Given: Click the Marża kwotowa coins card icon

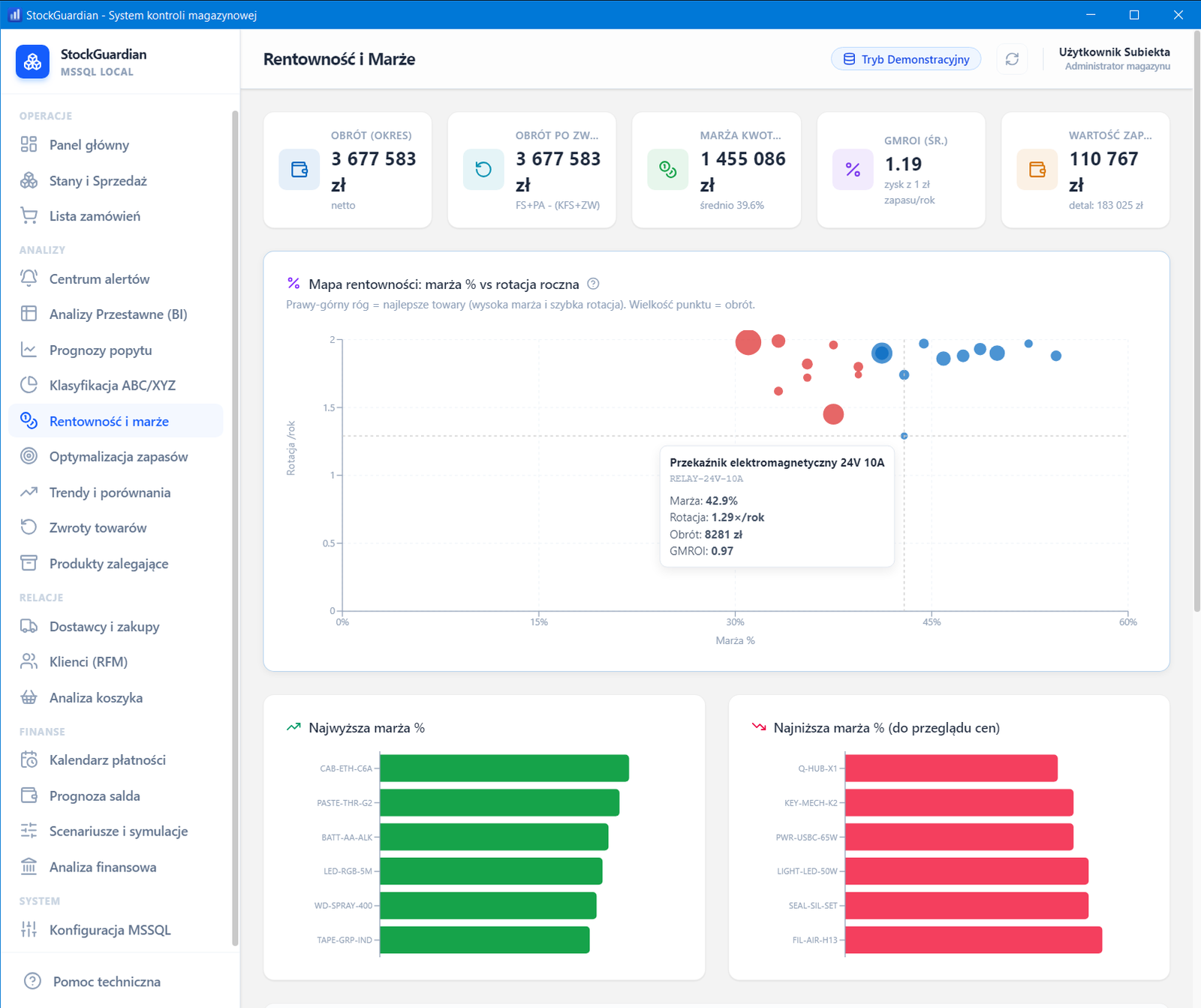Looking at the screenshot, I should (x=668, y=170).
